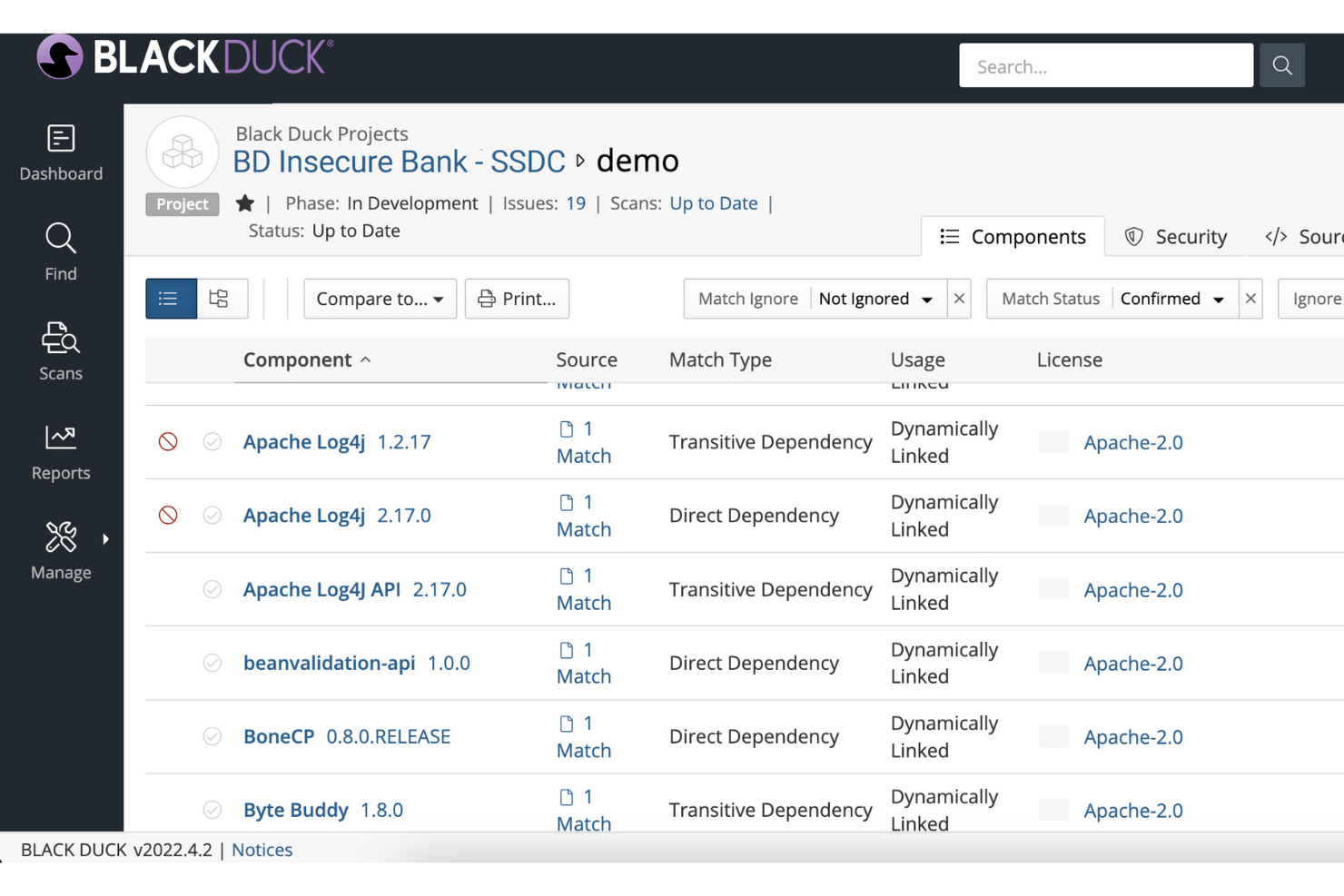Open source file icon for Byte Buddy
This screenshot has width=1344, height=896.
567,797
